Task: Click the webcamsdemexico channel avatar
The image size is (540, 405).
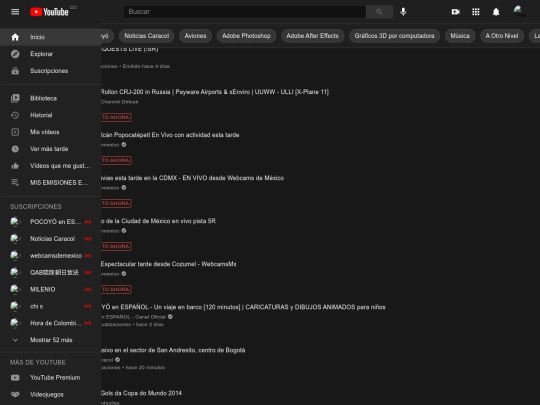Action: (15, 255)
